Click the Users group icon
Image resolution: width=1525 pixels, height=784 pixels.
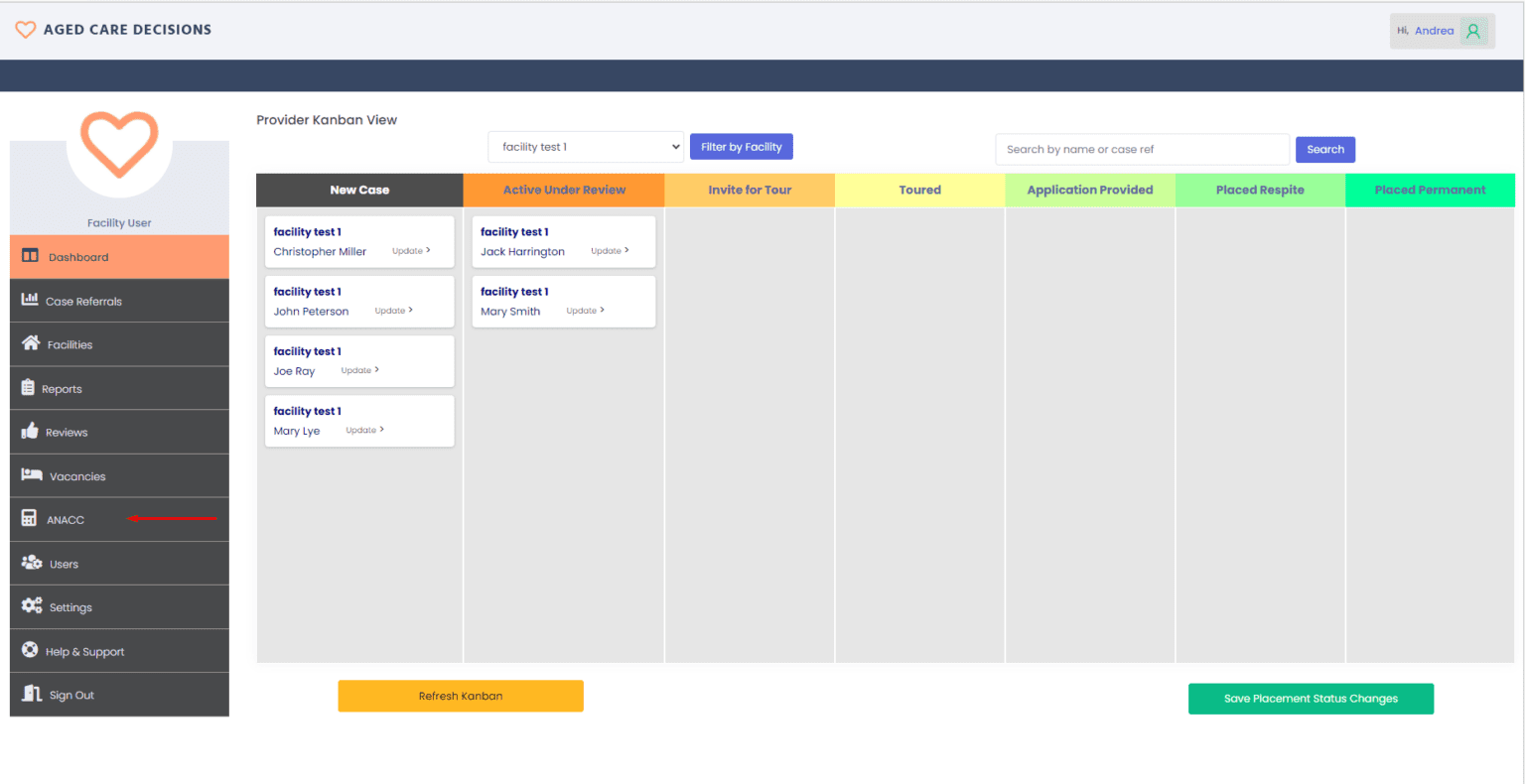click(x=31, y=563)
